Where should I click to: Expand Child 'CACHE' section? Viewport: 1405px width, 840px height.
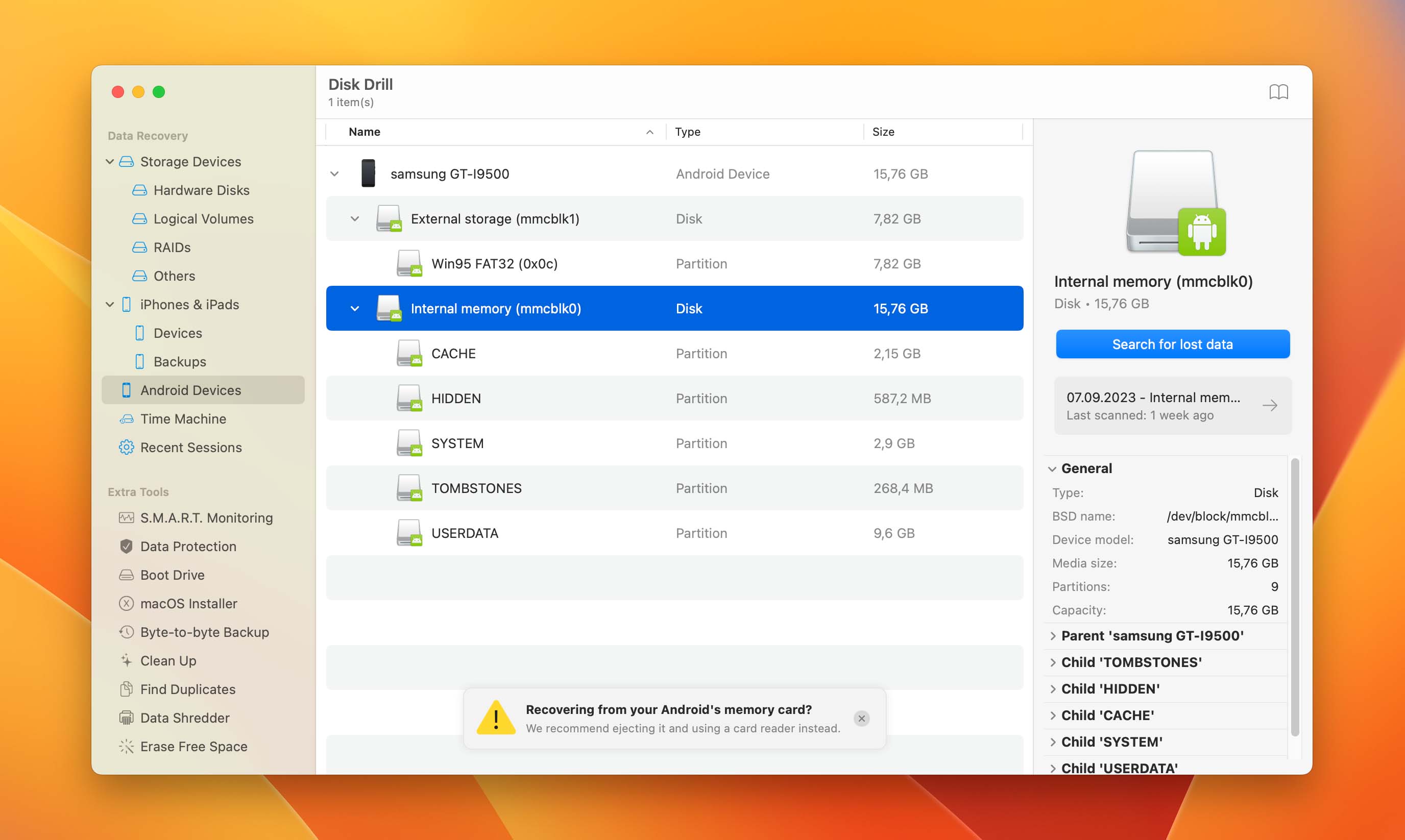click(x=1053, y=715)
